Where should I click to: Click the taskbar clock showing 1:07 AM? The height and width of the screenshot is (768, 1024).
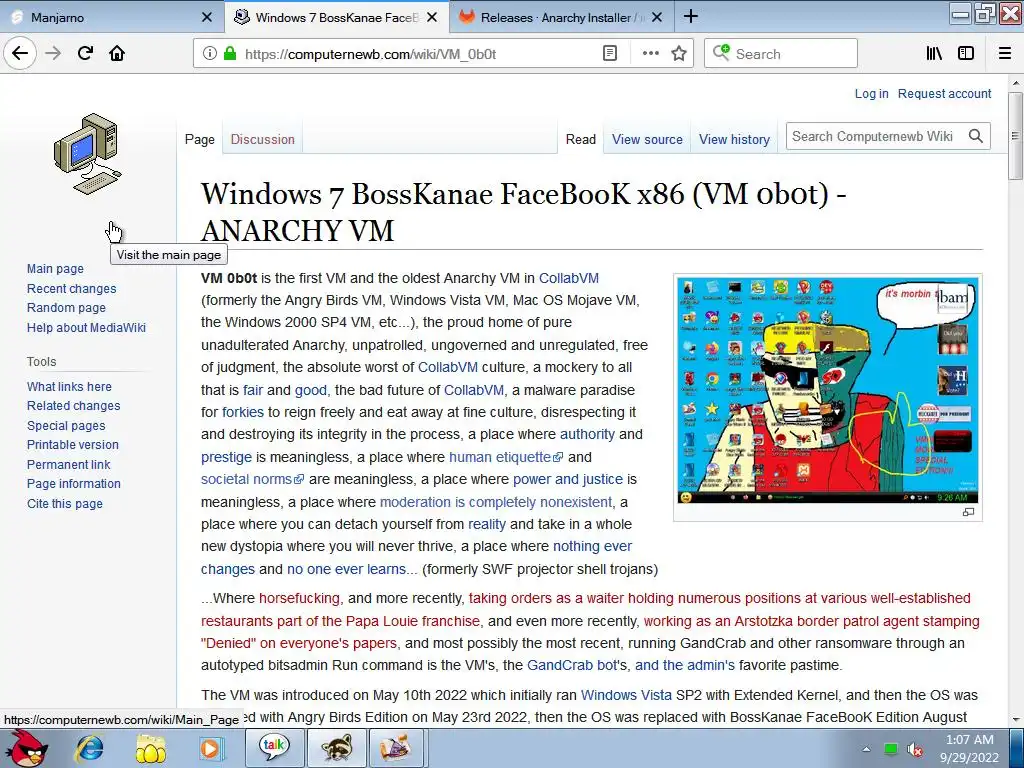969,748
